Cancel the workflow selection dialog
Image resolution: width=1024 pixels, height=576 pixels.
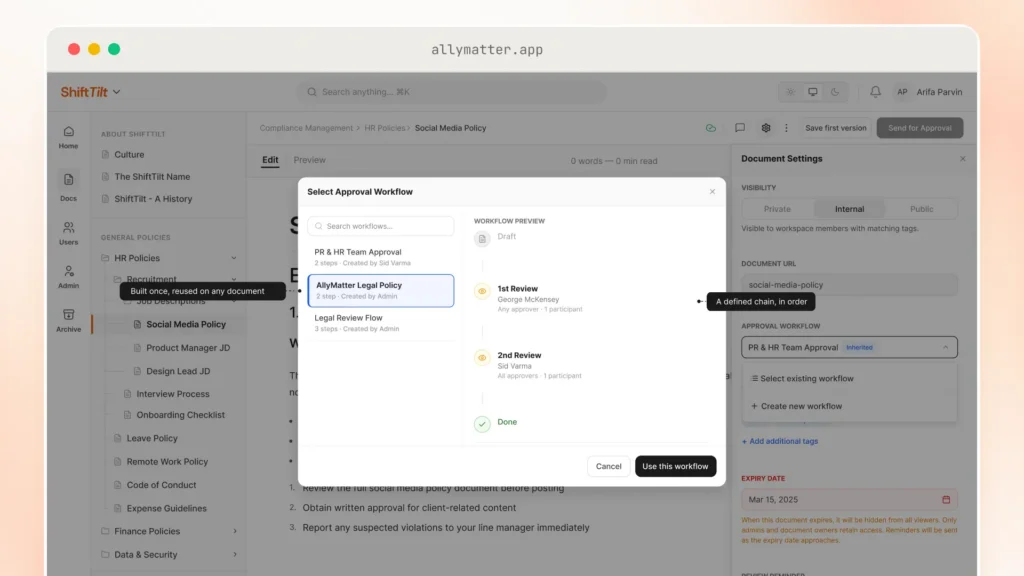608,466
